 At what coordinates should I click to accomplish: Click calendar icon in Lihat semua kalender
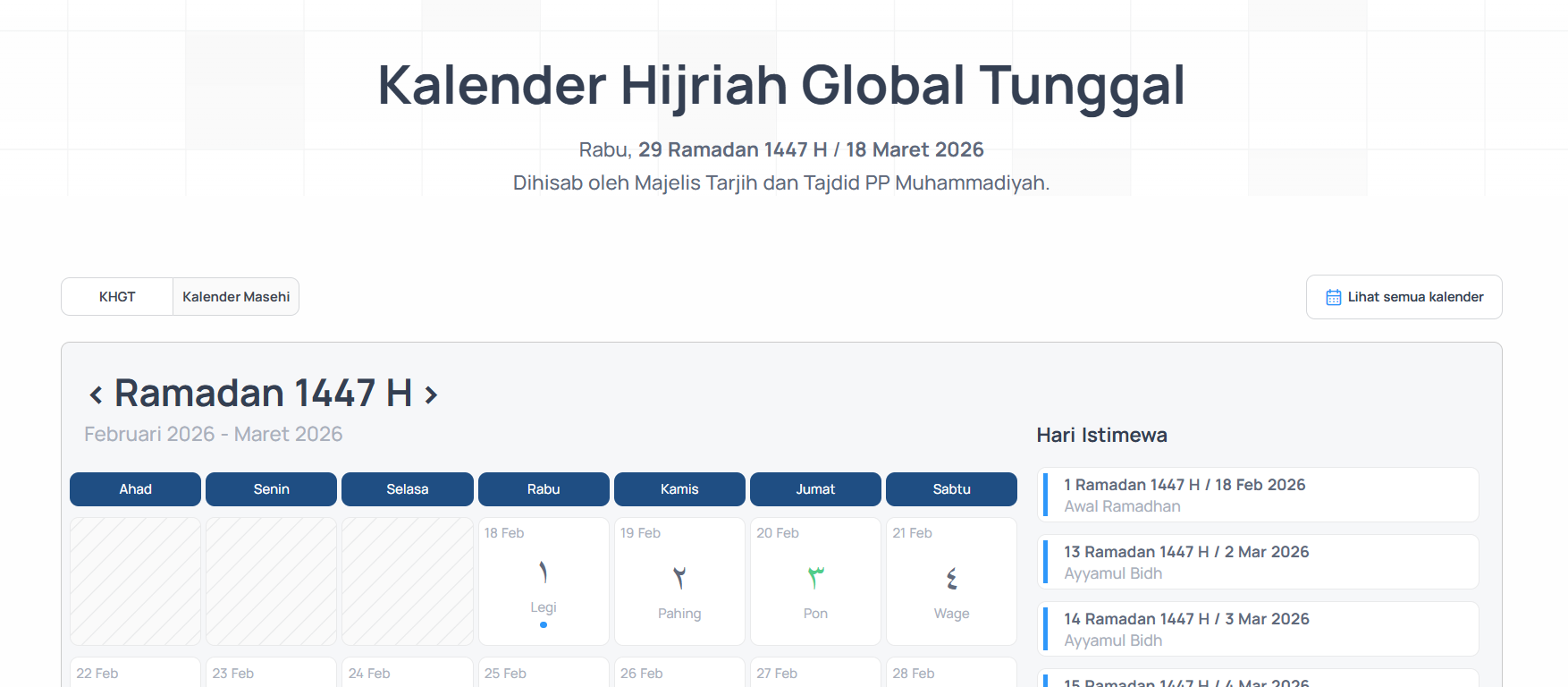1333,297
